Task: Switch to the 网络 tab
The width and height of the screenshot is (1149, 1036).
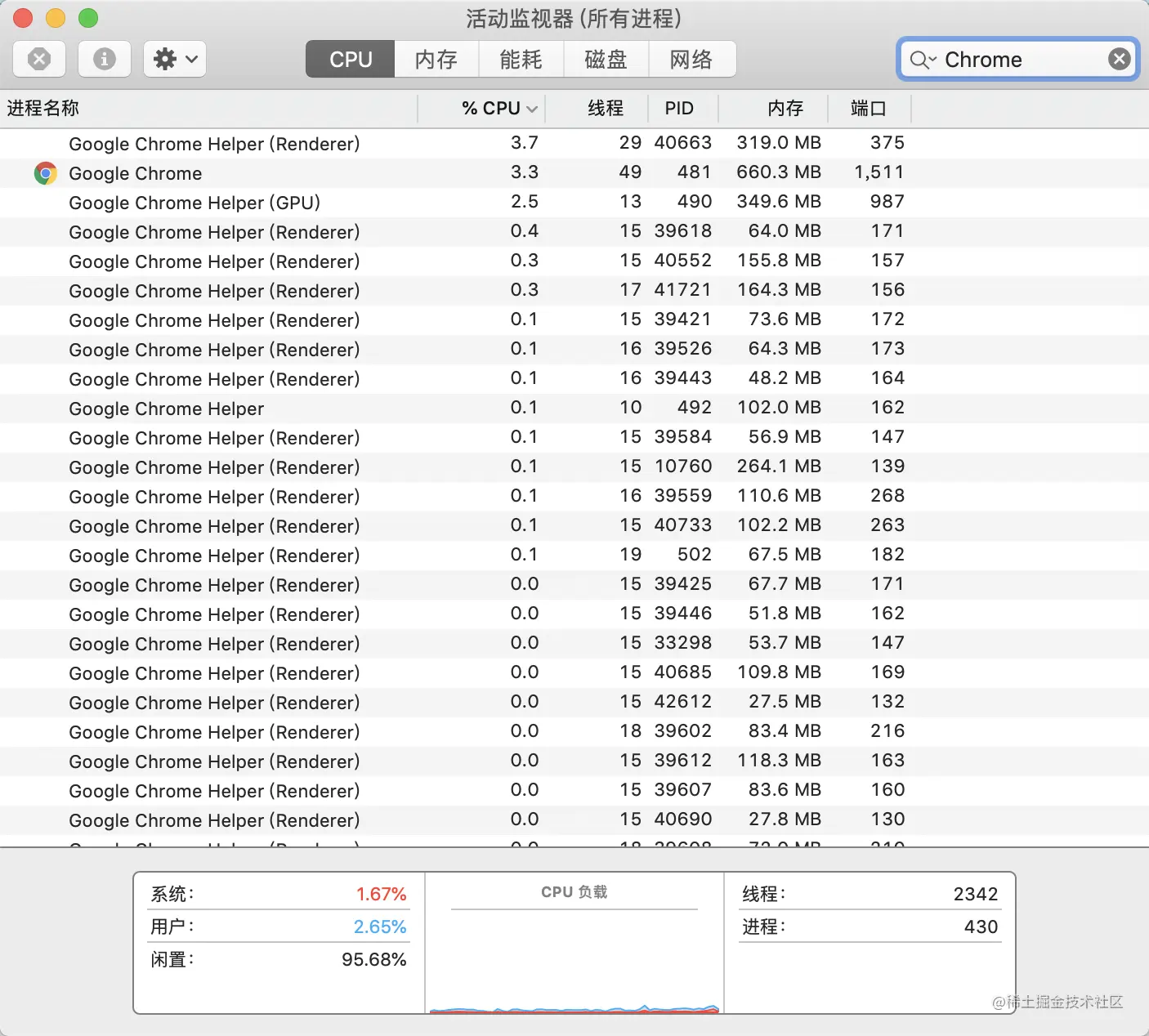Action: click(691, 59)
